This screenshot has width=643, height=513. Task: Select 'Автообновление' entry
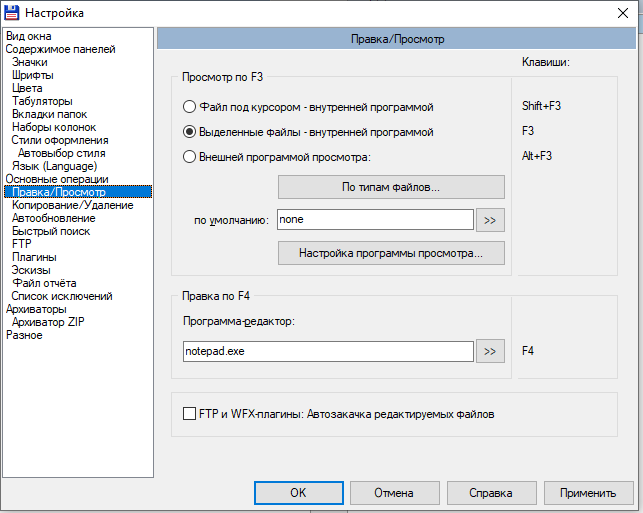(54, 218)
